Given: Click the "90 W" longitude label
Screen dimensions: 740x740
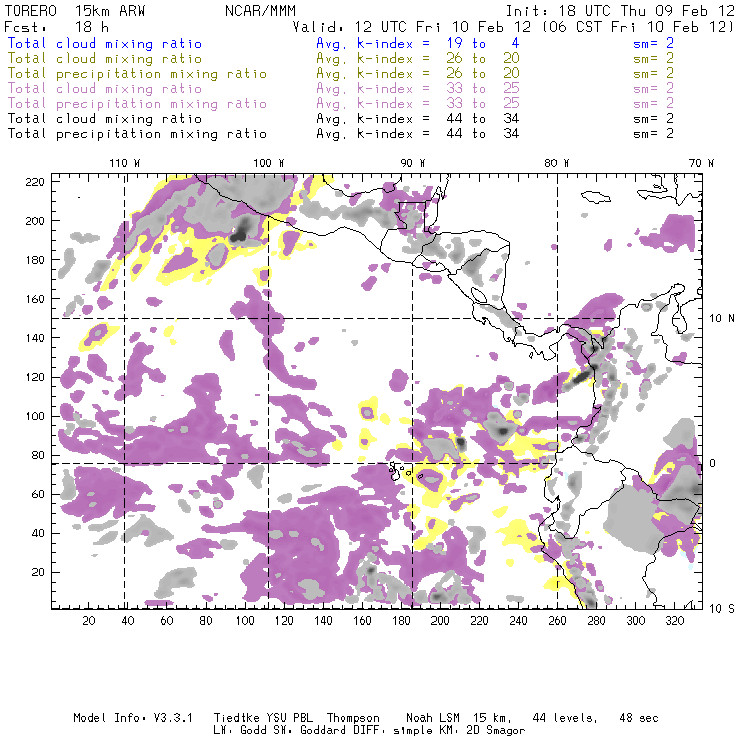Looking at the screenshot, I should [413, 163].
